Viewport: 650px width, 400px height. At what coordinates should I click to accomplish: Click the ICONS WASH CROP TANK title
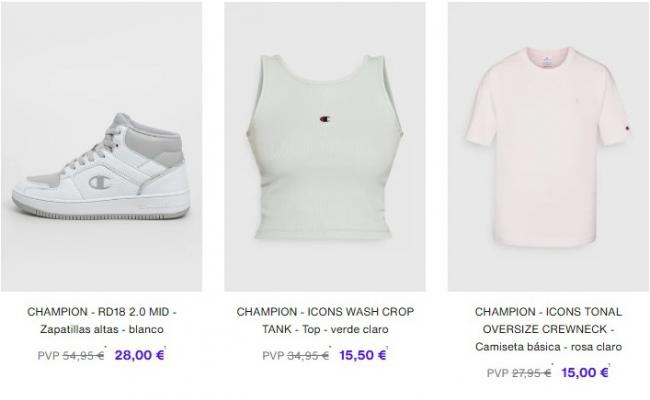point(325,320)
